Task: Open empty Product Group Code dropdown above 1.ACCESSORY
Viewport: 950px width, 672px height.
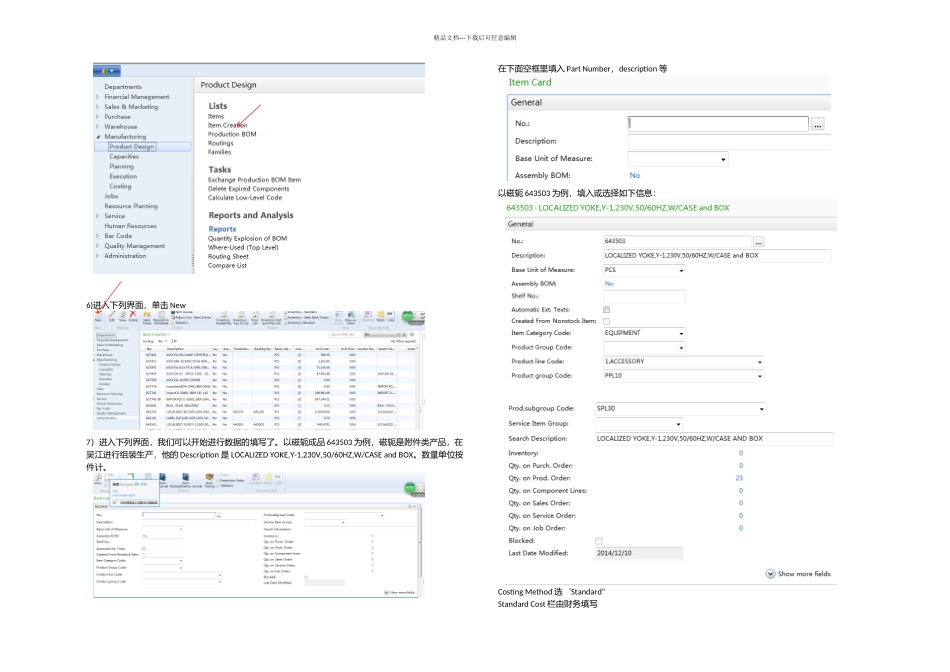Action: (681, 348)
